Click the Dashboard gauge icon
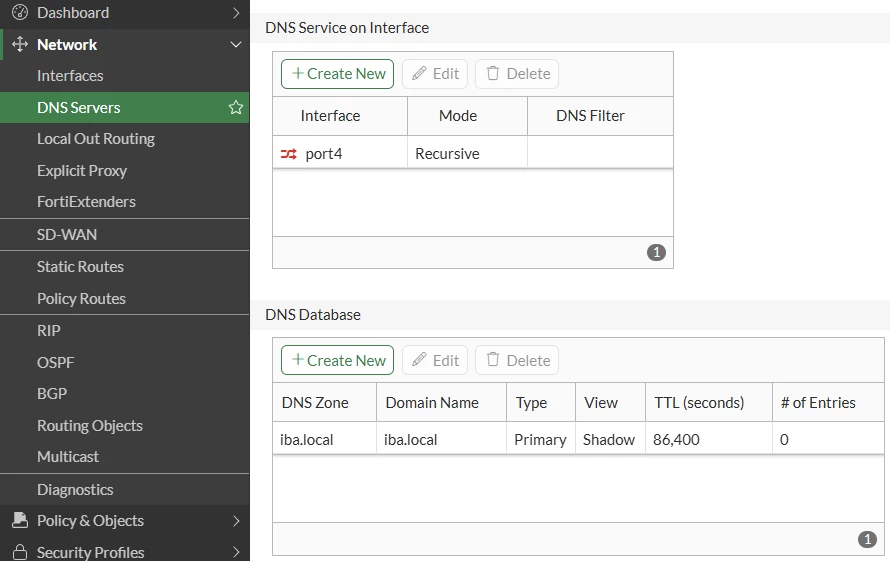The image size is (890, 561). click(20, 12)
